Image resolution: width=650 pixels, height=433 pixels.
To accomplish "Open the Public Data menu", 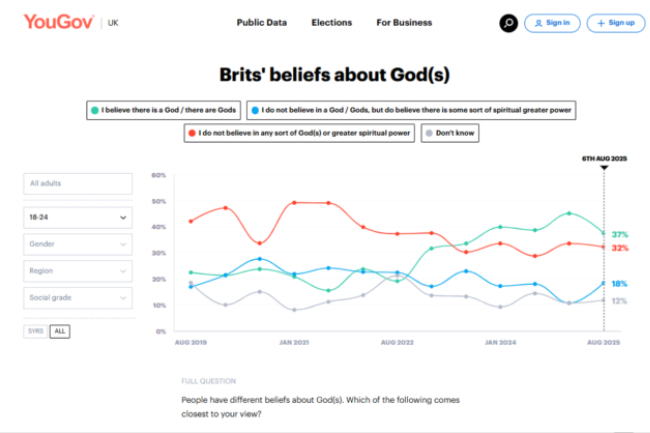I will tap(263, 22).
